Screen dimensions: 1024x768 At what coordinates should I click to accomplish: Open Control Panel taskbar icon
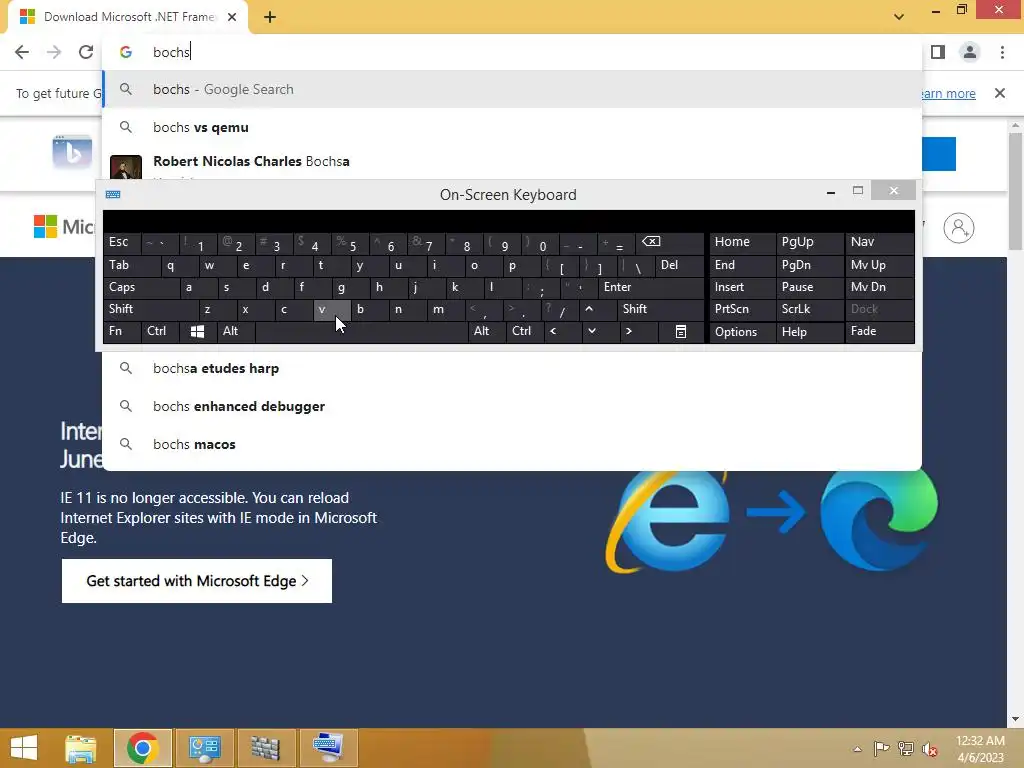(205, 748)
